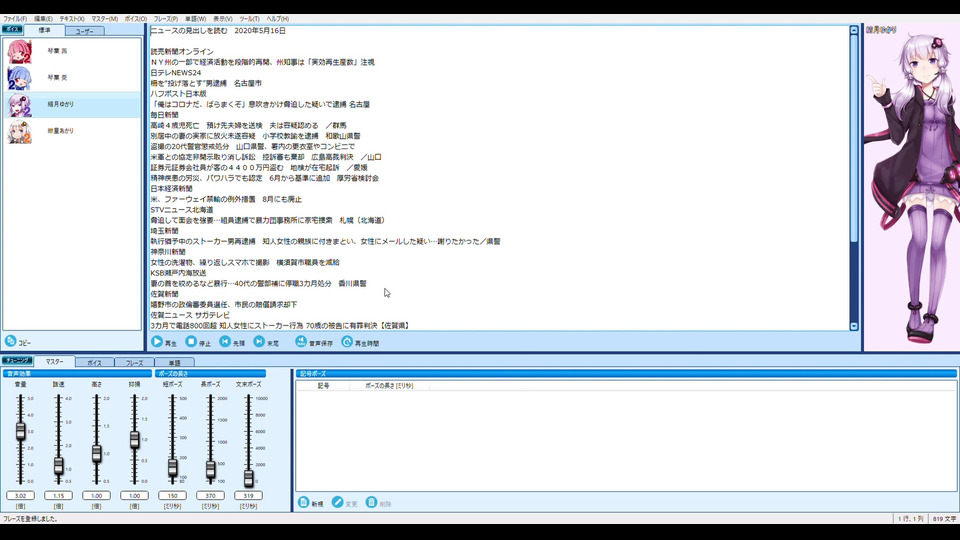Viewport: 960px width, 540px height.
Task: Switch to the ユーザー voice tab
Action: coord(84,31)
